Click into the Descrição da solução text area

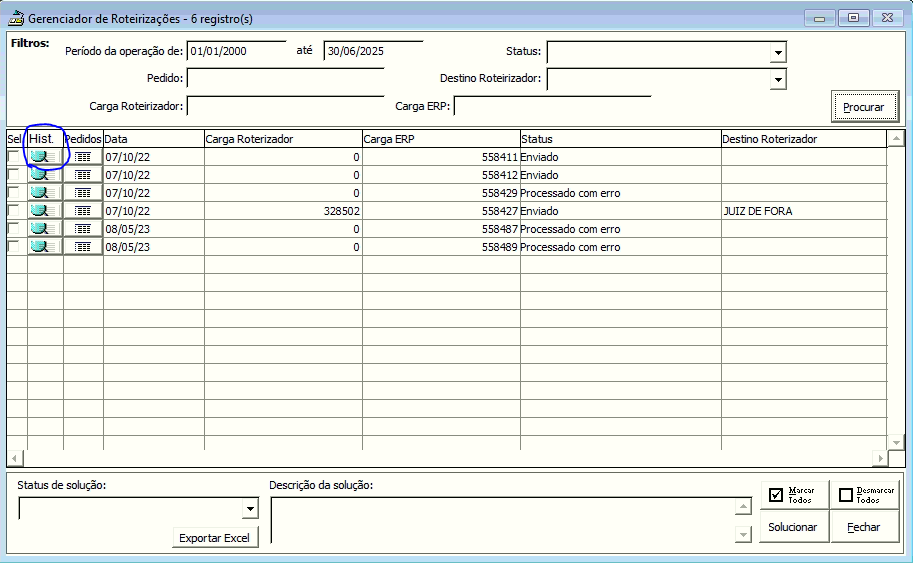tap(502, 520)
